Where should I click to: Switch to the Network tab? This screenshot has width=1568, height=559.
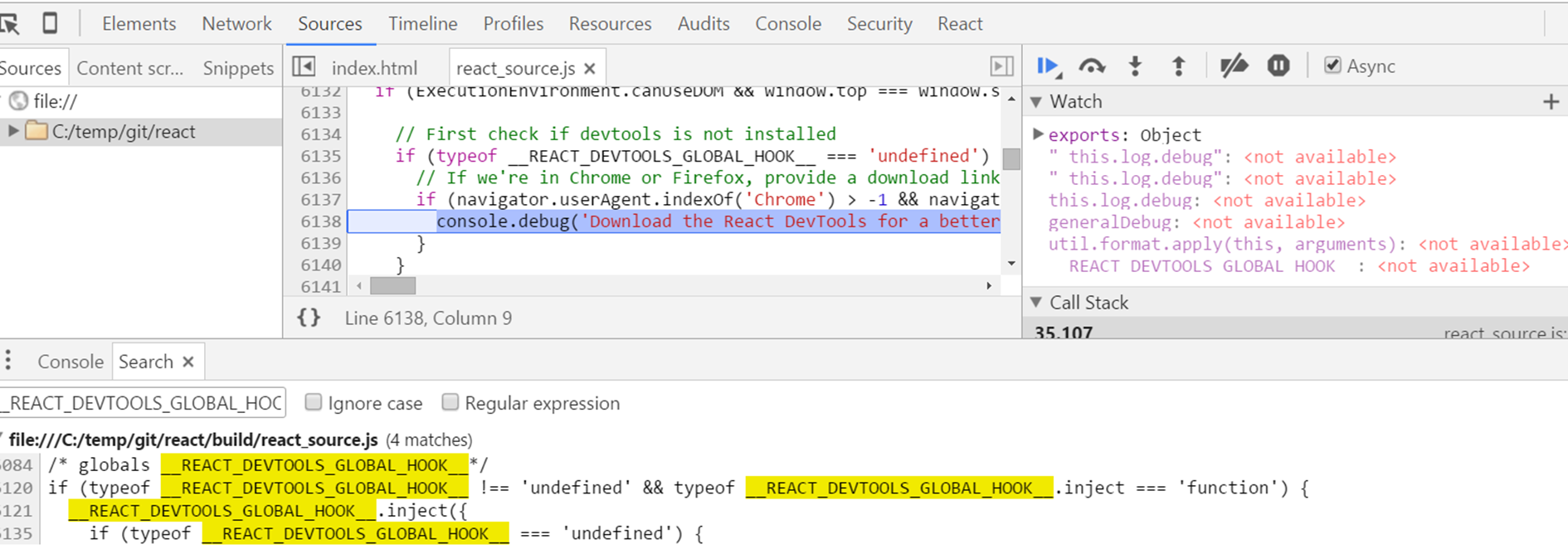236,23
